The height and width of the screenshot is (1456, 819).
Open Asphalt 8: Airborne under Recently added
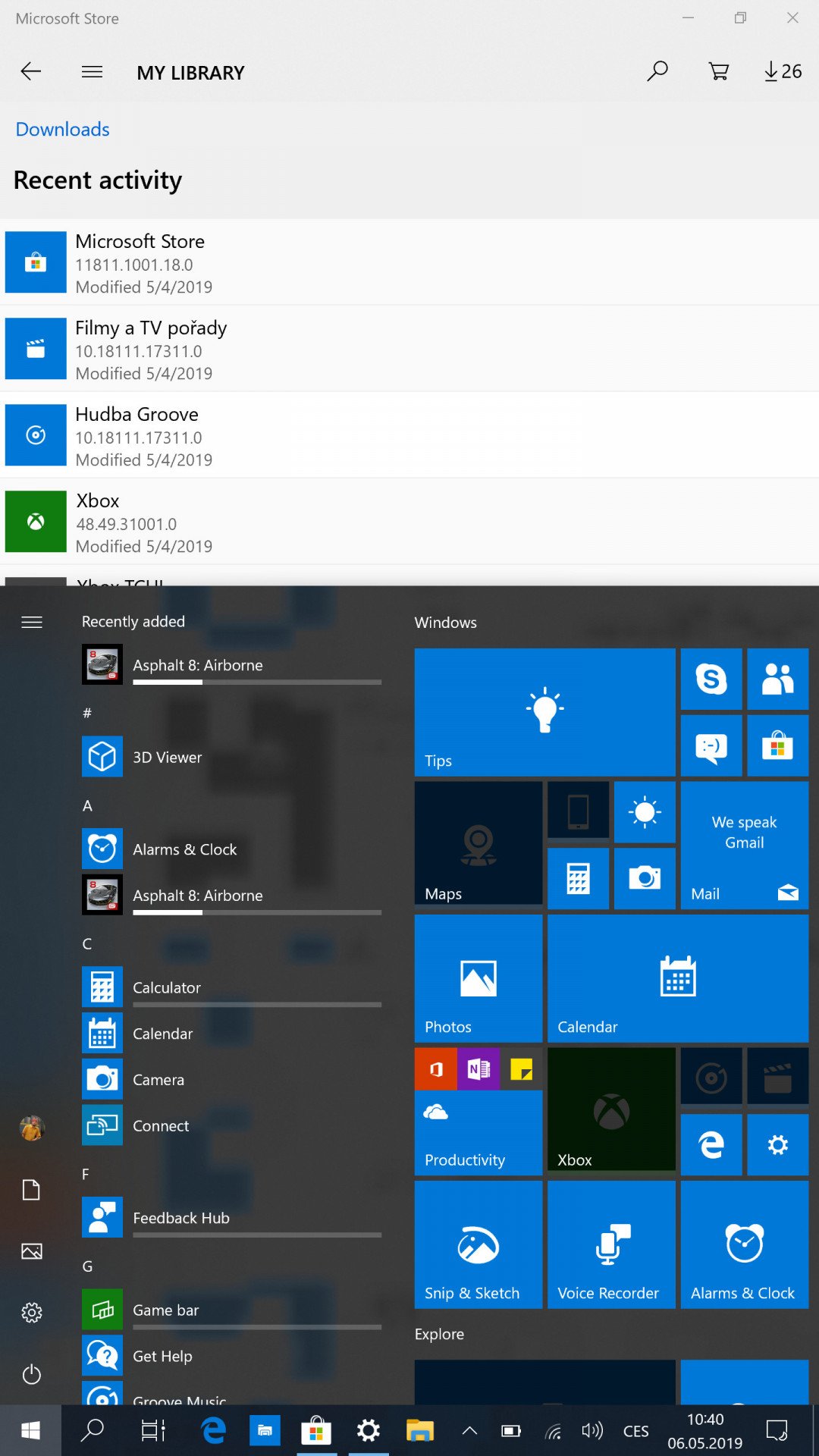point(231,664)
